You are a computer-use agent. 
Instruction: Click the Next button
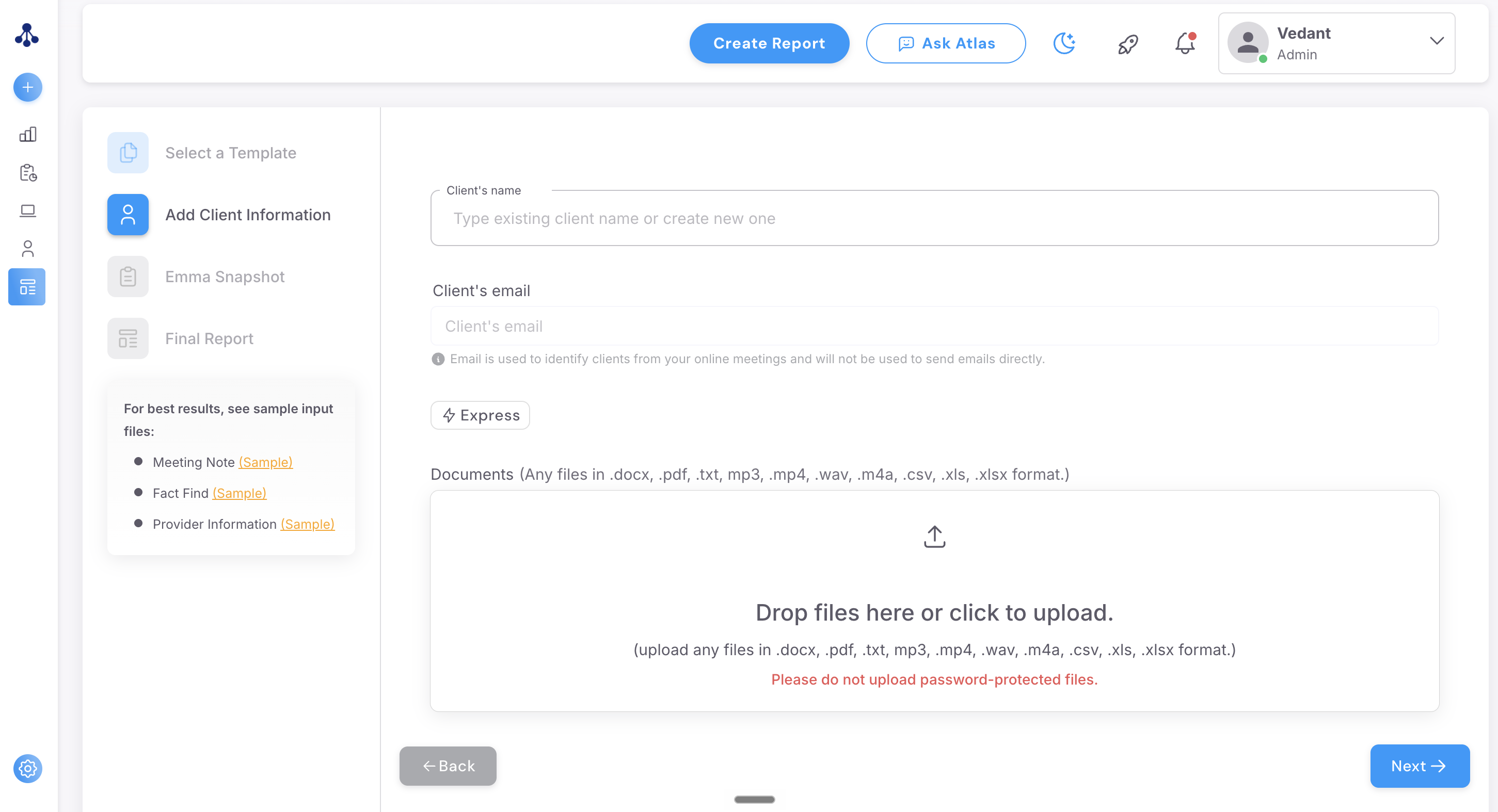coord(1420,766)
